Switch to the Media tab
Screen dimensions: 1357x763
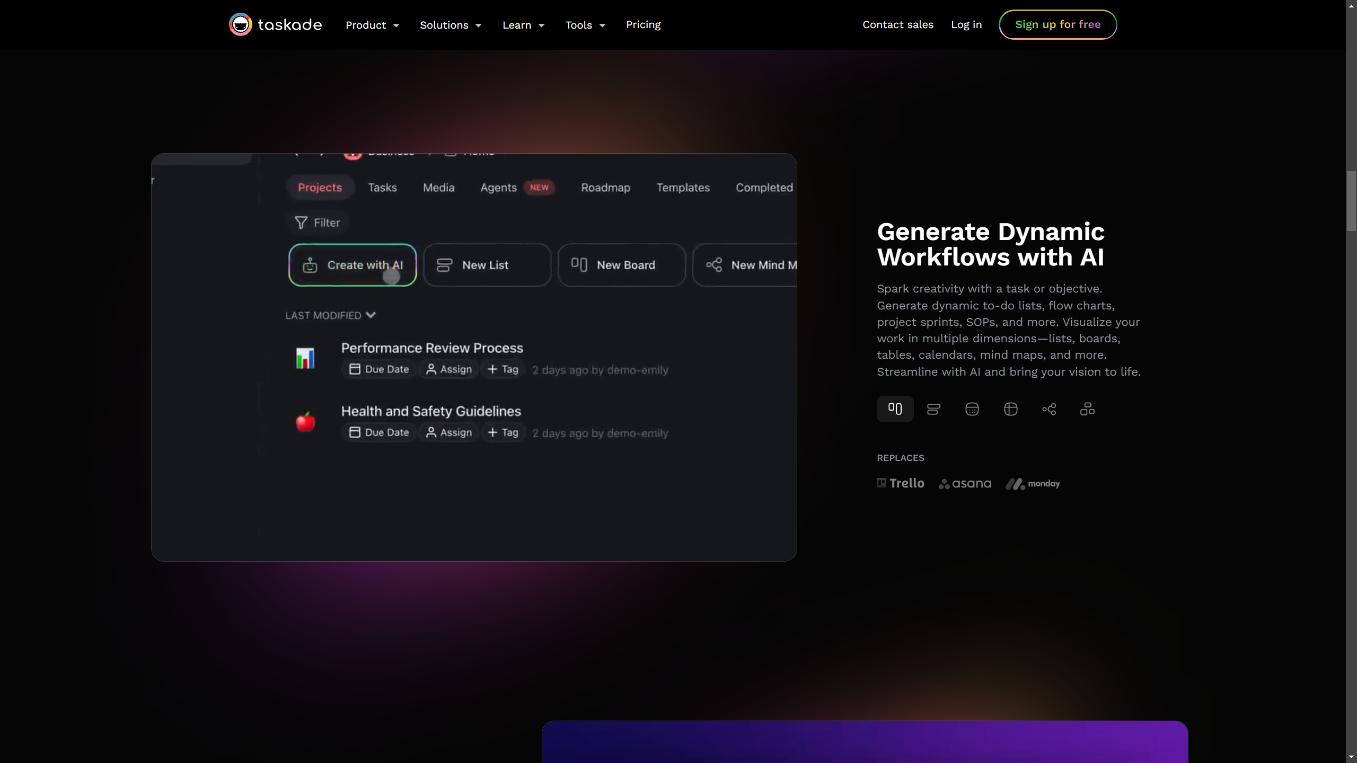[x=438, y=187]
